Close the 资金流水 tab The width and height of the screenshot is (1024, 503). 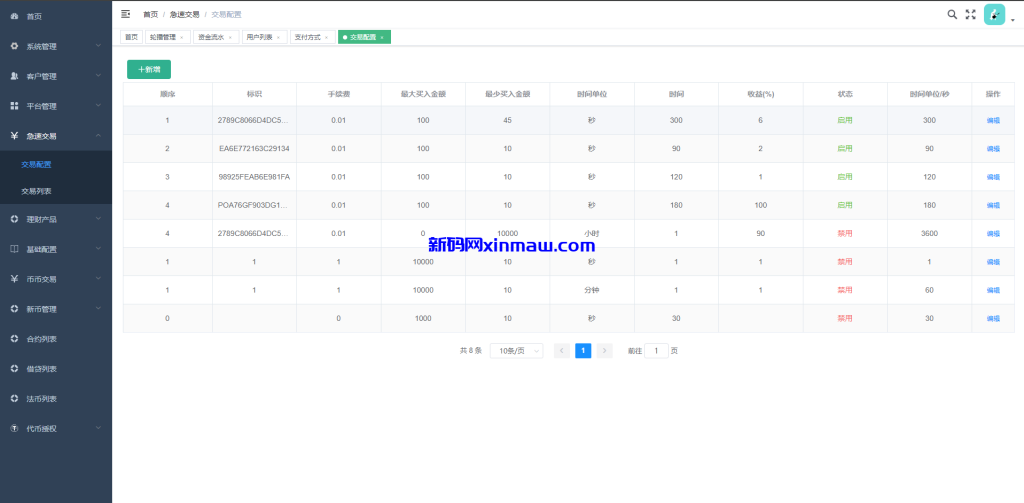point(230,37)
